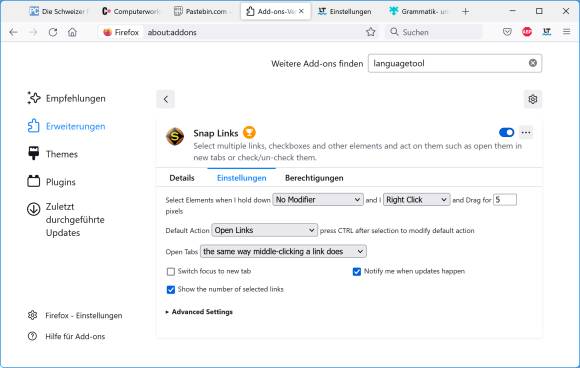Click the search magnifier icon in Suchen bar

(x=394, y=32)
